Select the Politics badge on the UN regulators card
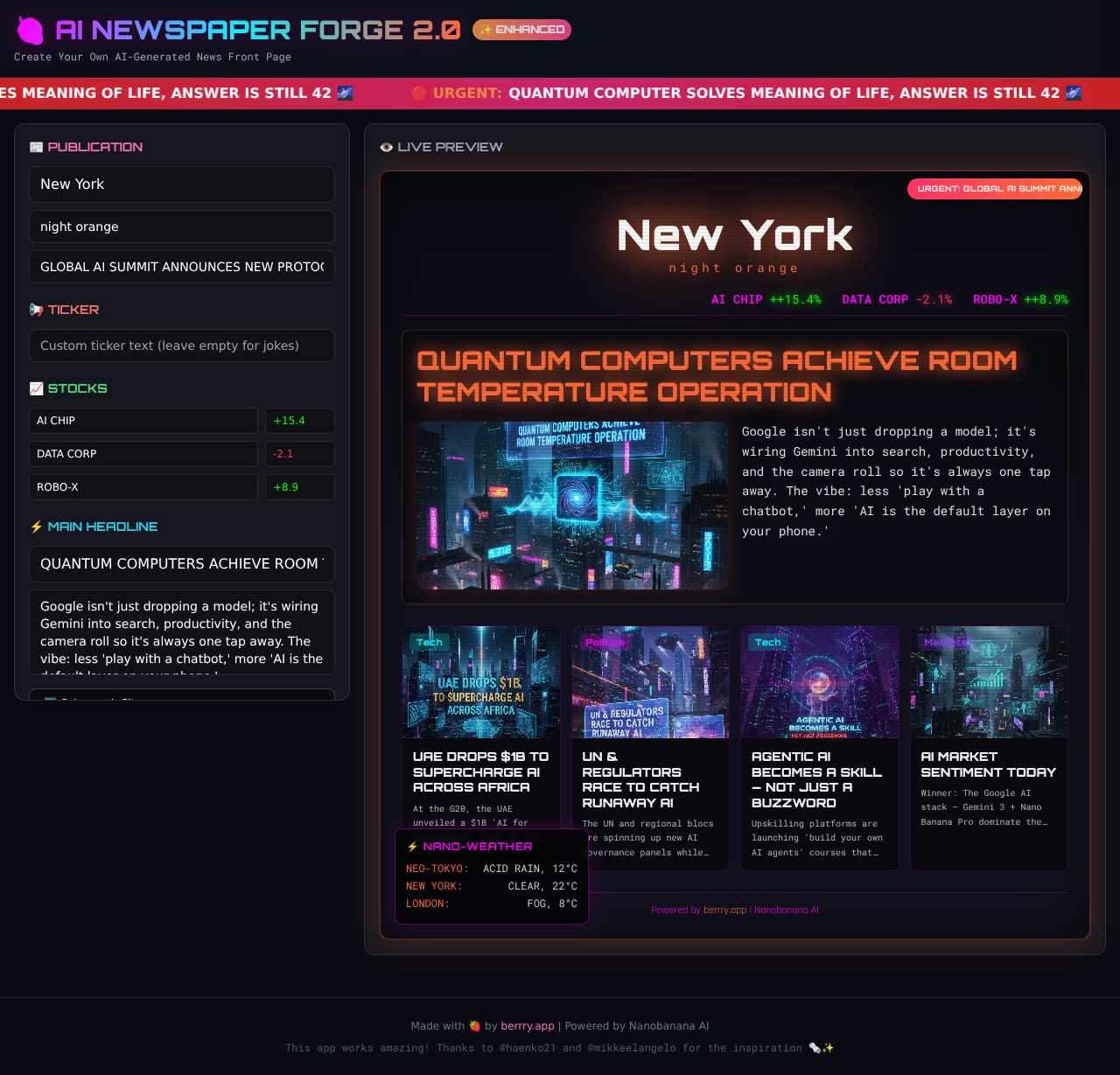The width and height of the screenshot is (1120, 1075). coord(605,642)
